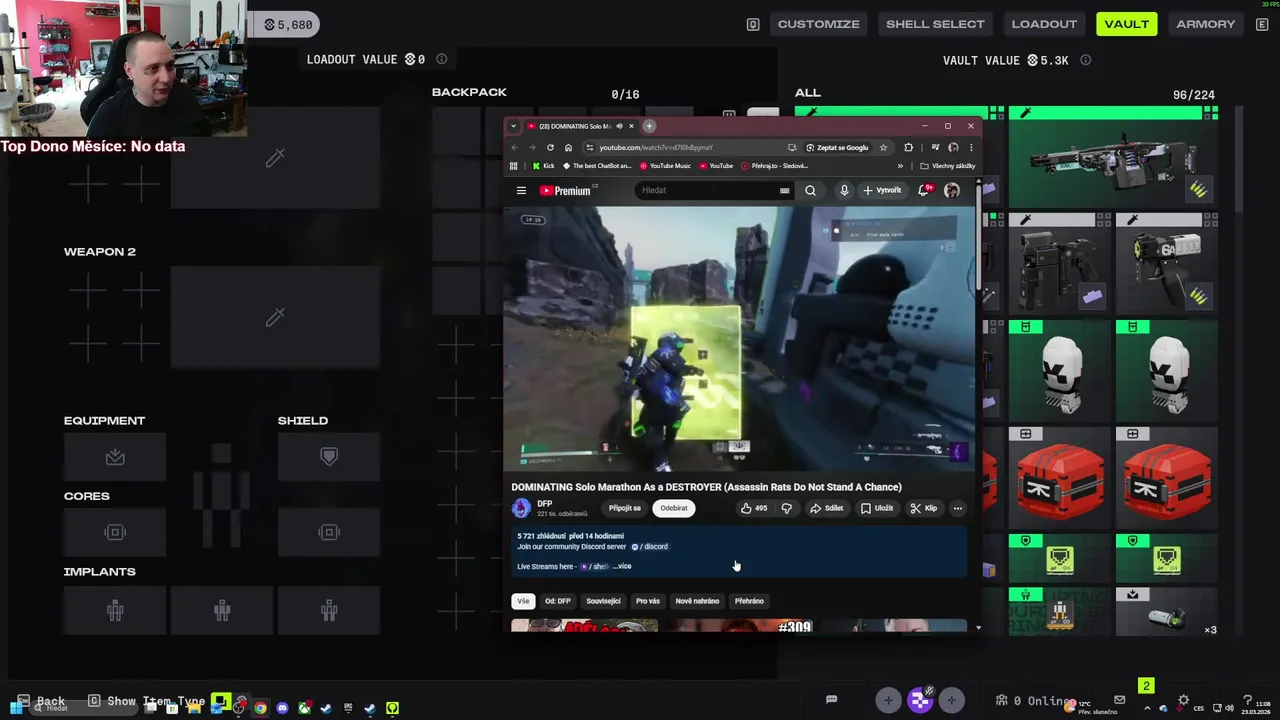Image resolution: width=1280 pixels, height=720 pixels.
Task: Open the first Implants slot
Action: point(115,610)
